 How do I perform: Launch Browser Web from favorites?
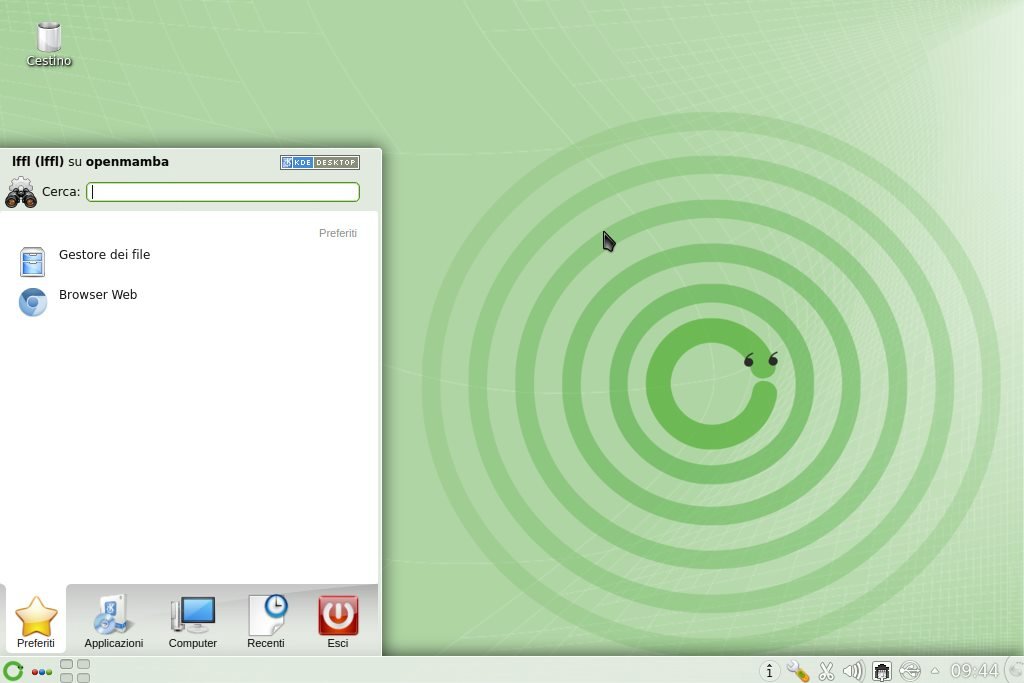(188, 302)
